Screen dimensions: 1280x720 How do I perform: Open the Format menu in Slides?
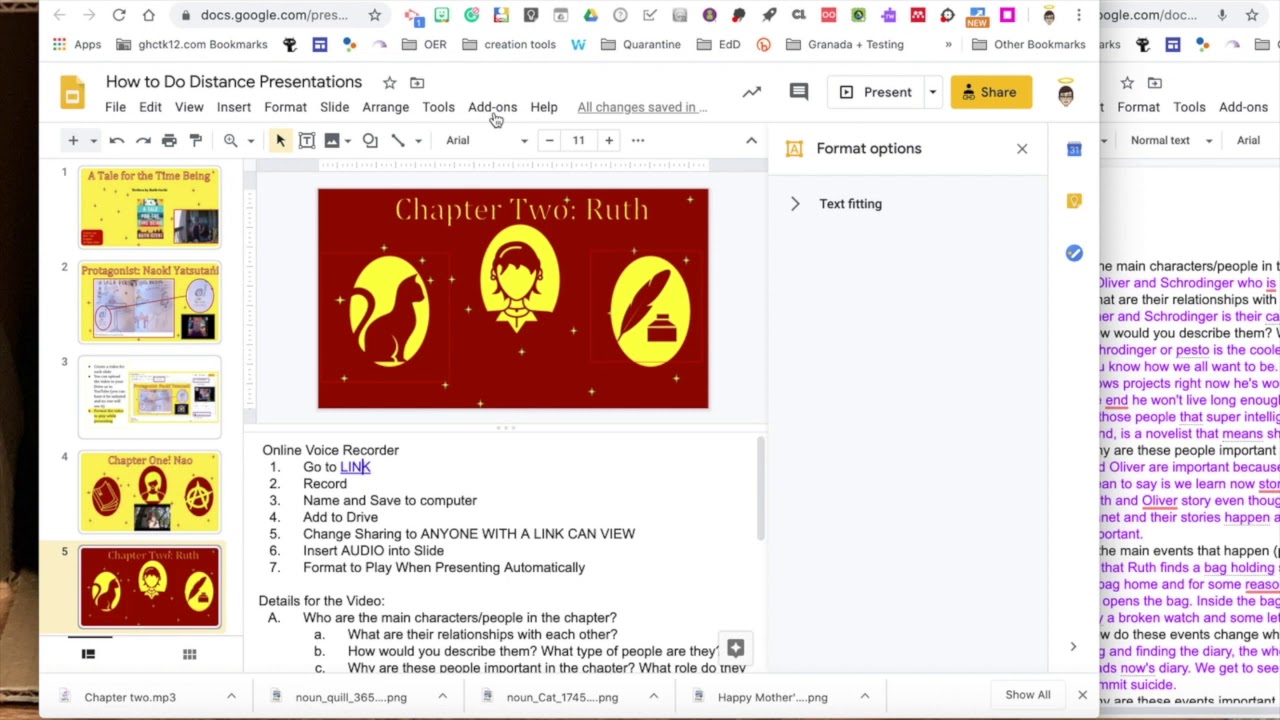coord(285,107)
